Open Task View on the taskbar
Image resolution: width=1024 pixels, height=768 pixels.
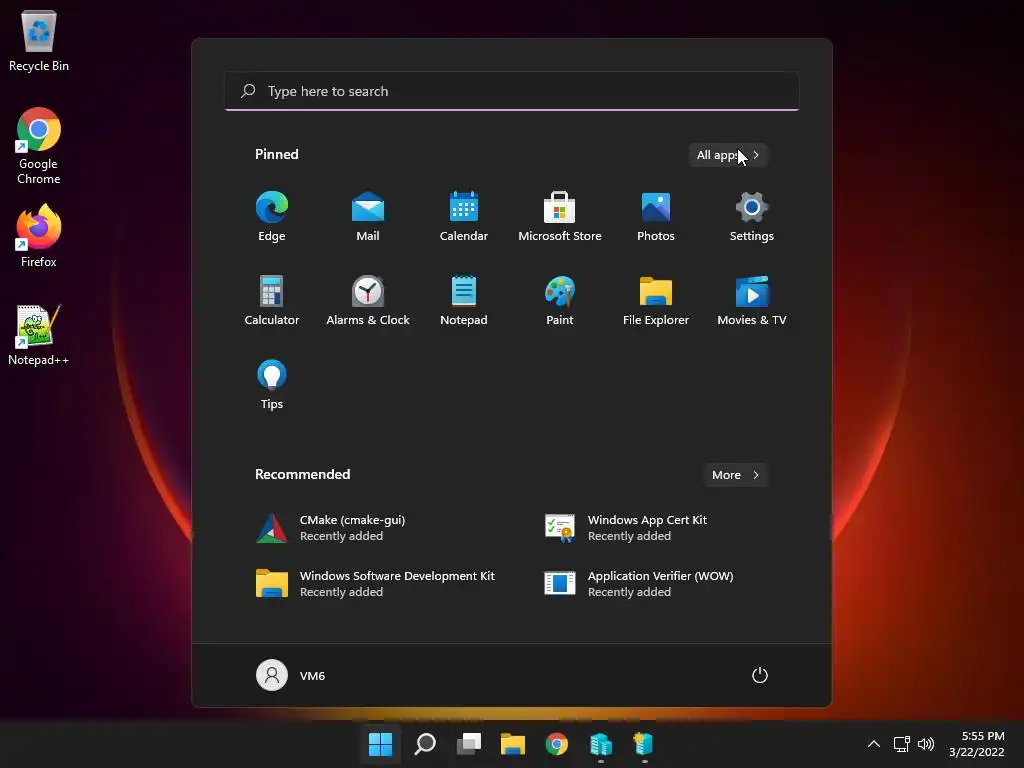pyautogui.click(x=469, y=744)
